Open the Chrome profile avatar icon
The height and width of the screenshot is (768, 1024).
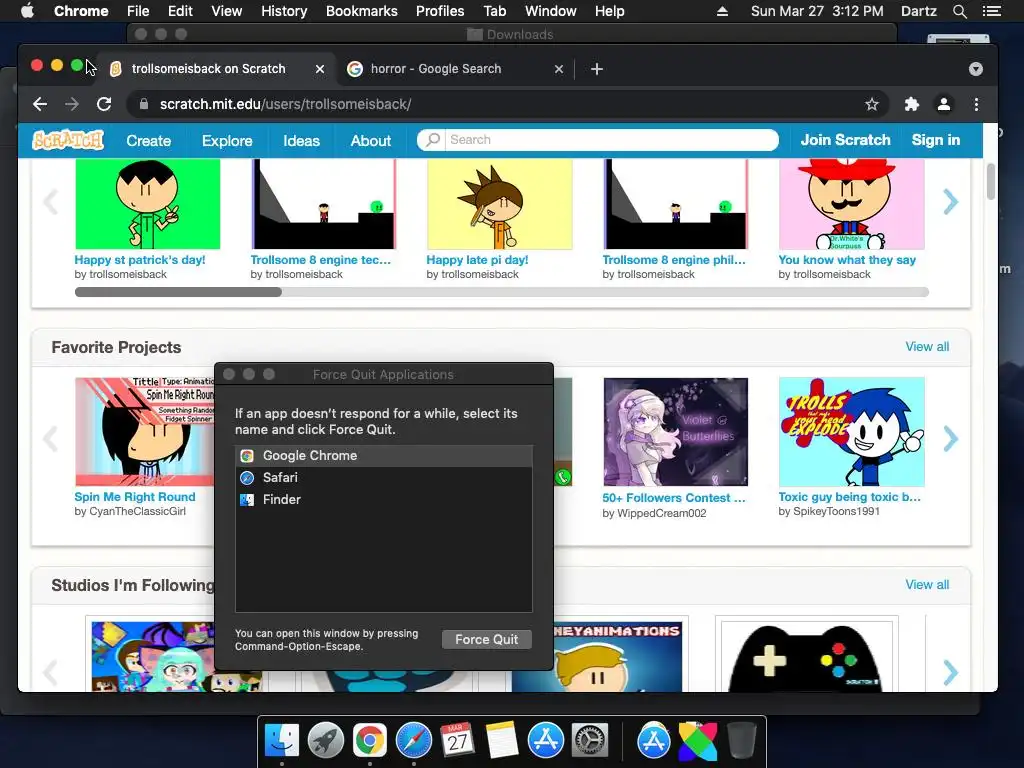tap(944, 104)
